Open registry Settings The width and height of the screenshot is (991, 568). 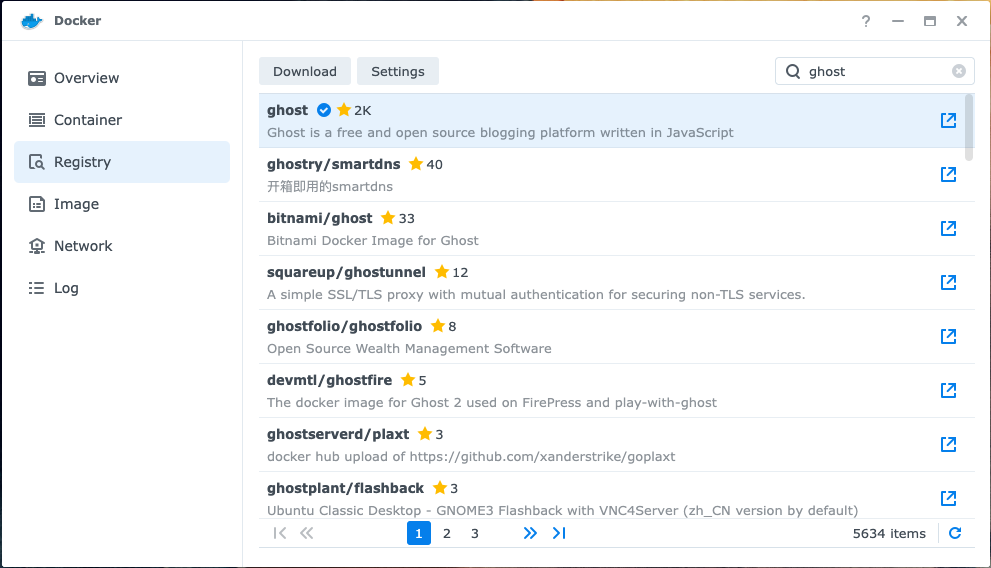[398, 71]
